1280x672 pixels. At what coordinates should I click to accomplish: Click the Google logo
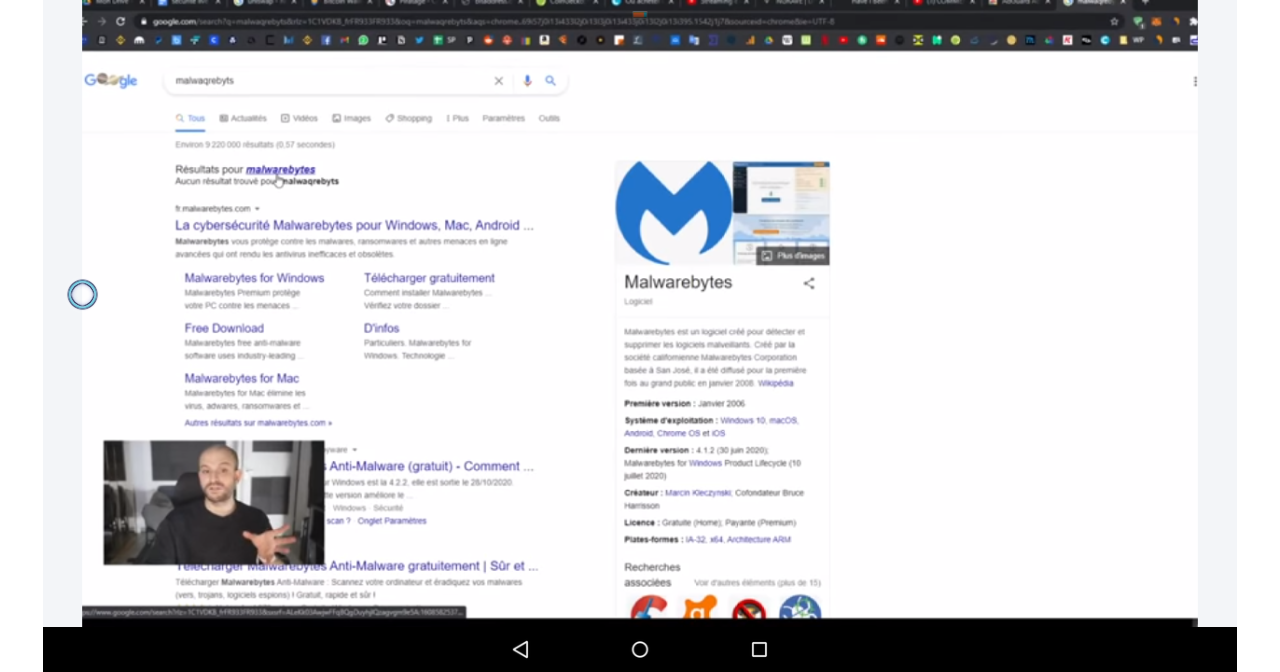pyautogui.click(x=111, y=81)
